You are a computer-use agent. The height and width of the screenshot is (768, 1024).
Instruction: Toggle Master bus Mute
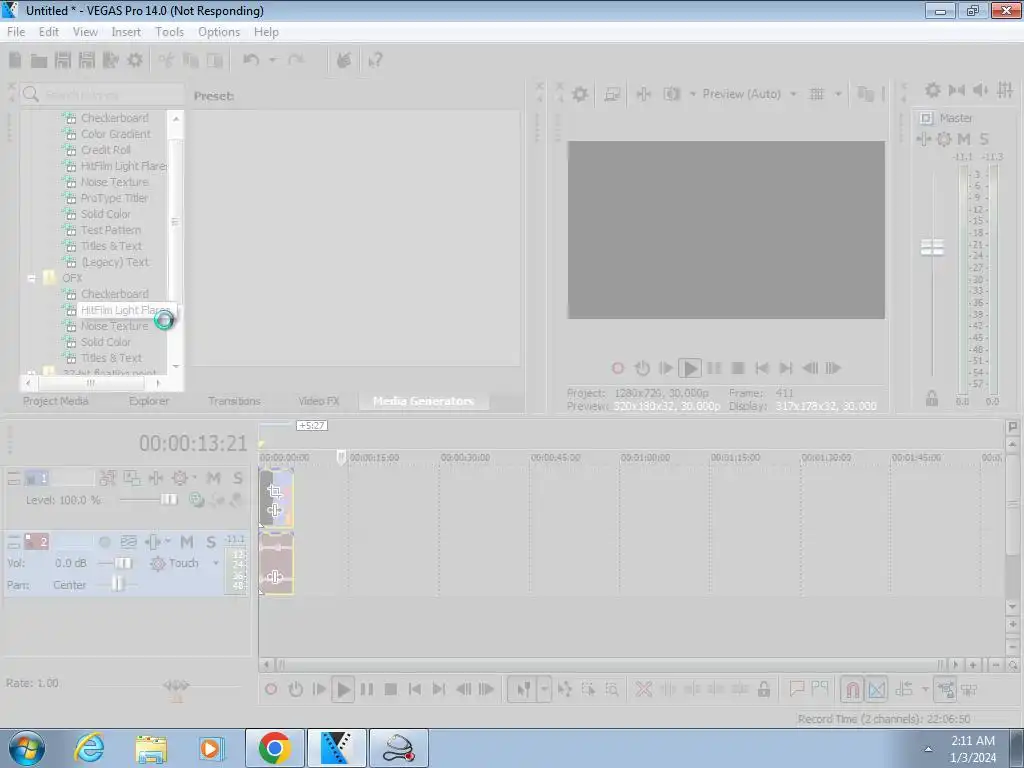coord(964,138)
